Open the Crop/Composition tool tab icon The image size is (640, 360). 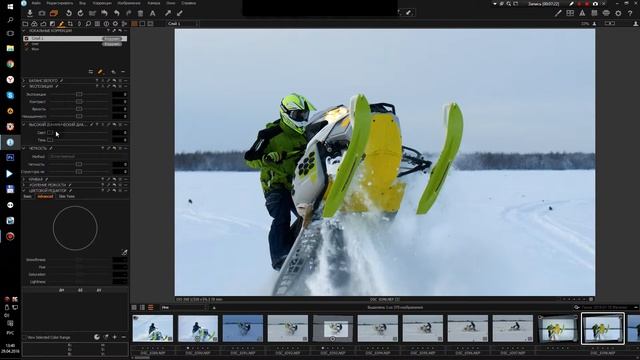click(70, 24)
